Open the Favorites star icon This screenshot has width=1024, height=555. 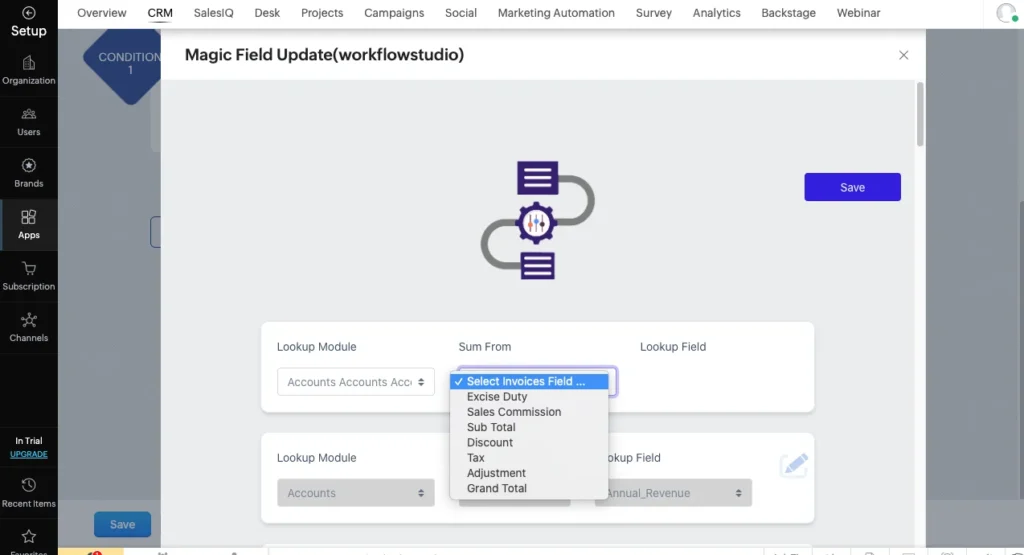tap(28, 539)
